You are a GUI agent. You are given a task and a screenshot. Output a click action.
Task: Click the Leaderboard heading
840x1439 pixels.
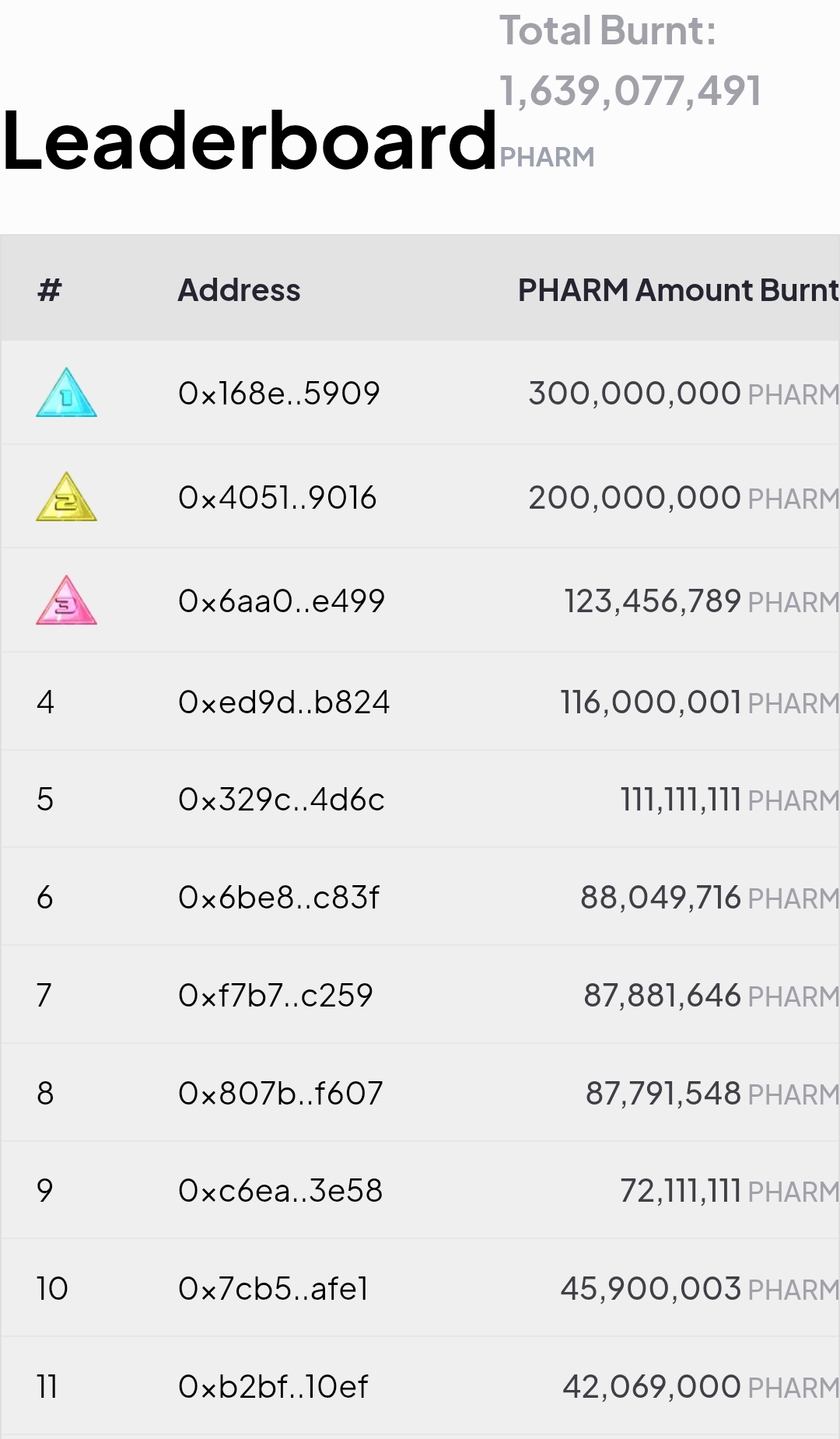(x=249, y=142)
